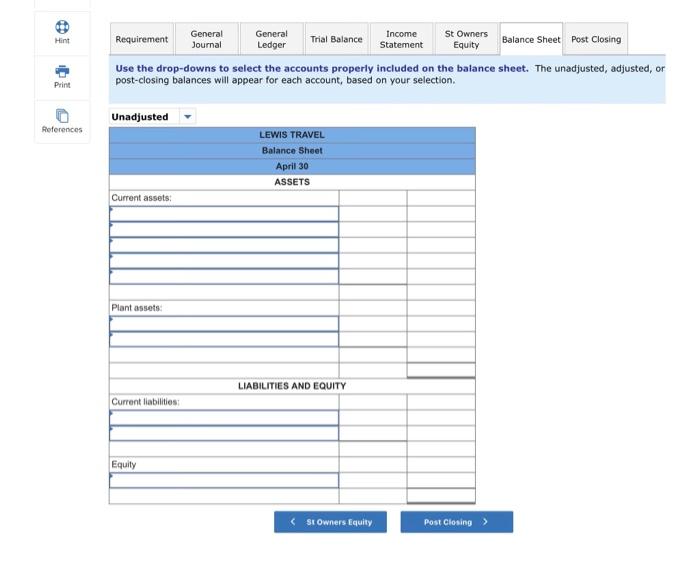The width and height of the screenshot is (700, 576).
Task: Open the Unadjusted balance type dropdown arrow
Action: (x=188, y=117)
